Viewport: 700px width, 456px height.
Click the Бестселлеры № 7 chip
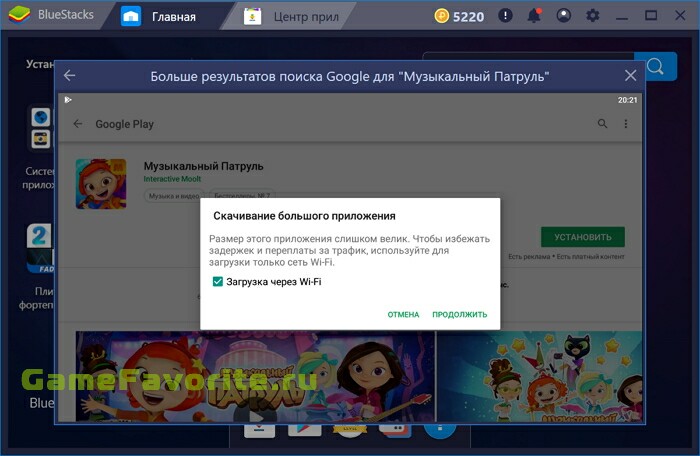click(242, 196)
